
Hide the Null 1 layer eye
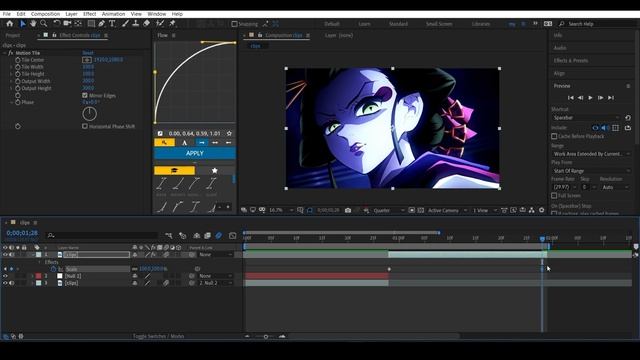click(x=5, y=276)
